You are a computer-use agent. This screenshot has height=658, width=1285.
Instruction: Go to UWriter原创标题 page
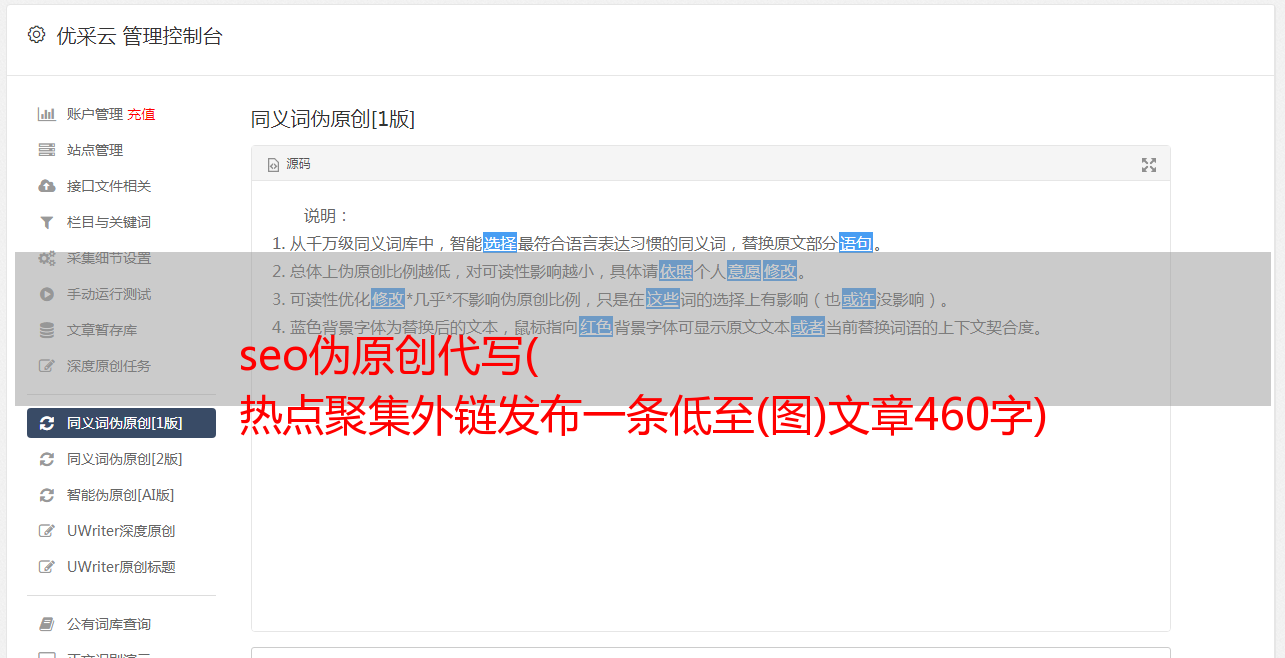click(121, 567)
